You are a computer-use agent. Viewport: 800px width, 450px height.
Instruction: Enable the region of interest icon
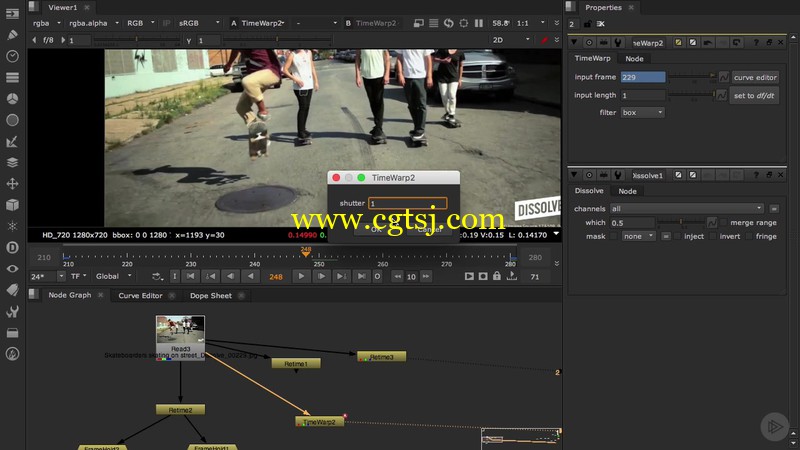pyautogui.click(x=463, y=23)
